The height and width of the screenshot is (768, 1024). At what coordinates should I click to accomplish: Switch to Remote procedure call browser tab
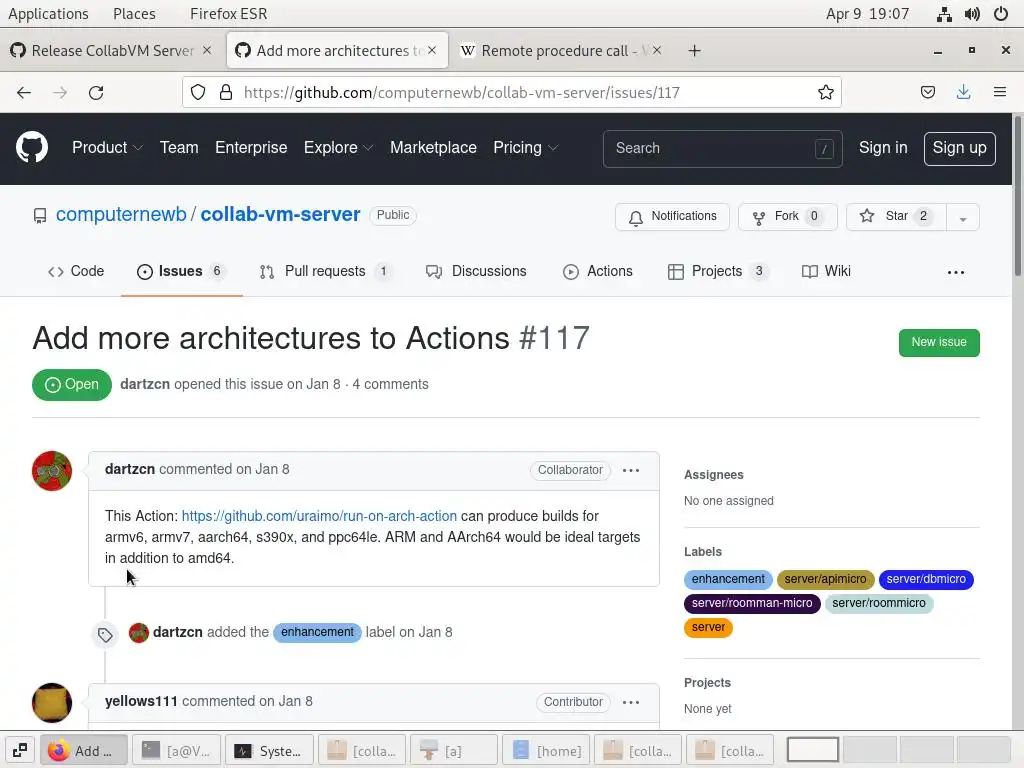point(555,50)
